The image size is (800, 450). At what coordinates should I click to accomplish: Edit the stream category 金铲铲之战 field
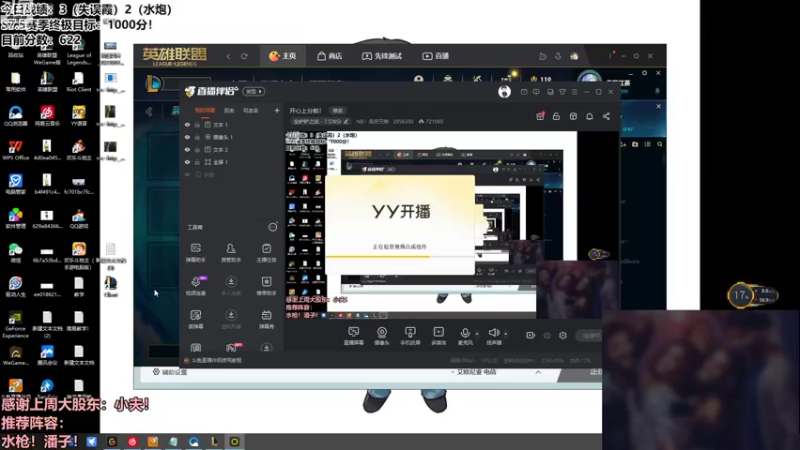[x=320, y=121]
